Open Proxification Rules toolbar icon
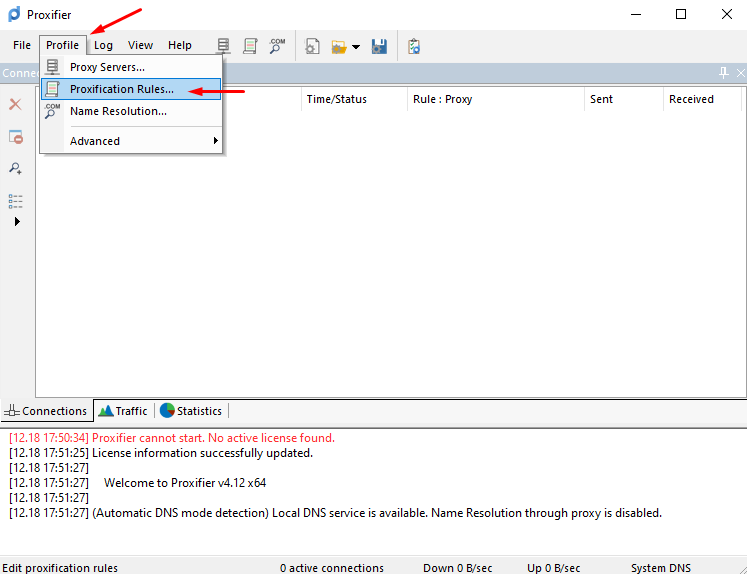 click(x=250, y=46)
